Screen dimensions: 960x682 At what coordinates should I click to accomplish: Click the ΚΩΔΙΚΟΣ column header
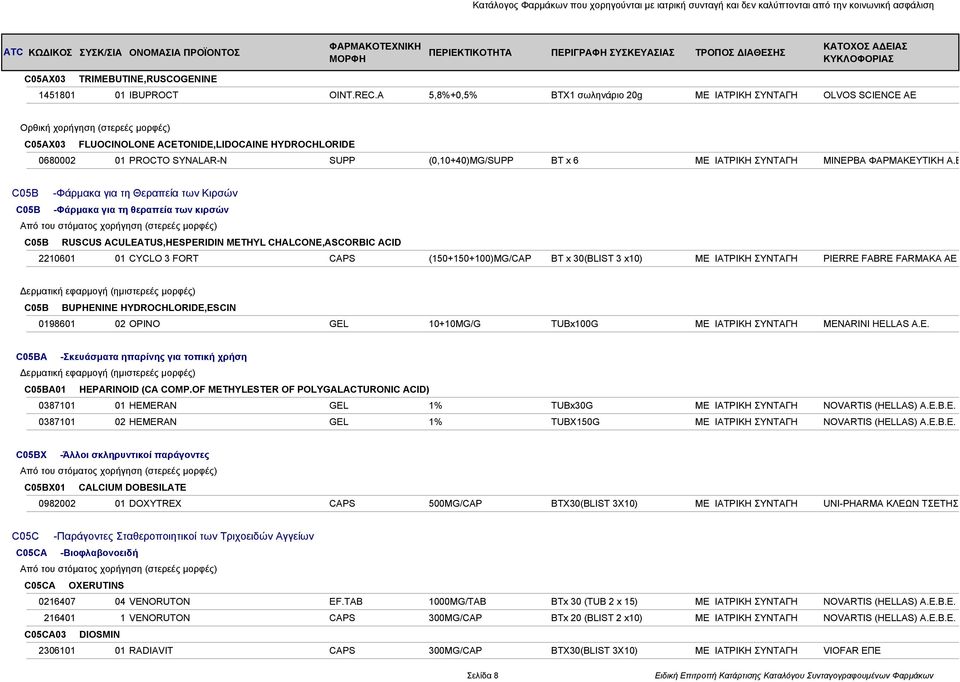pyautogui.click(x=50, y=53)
